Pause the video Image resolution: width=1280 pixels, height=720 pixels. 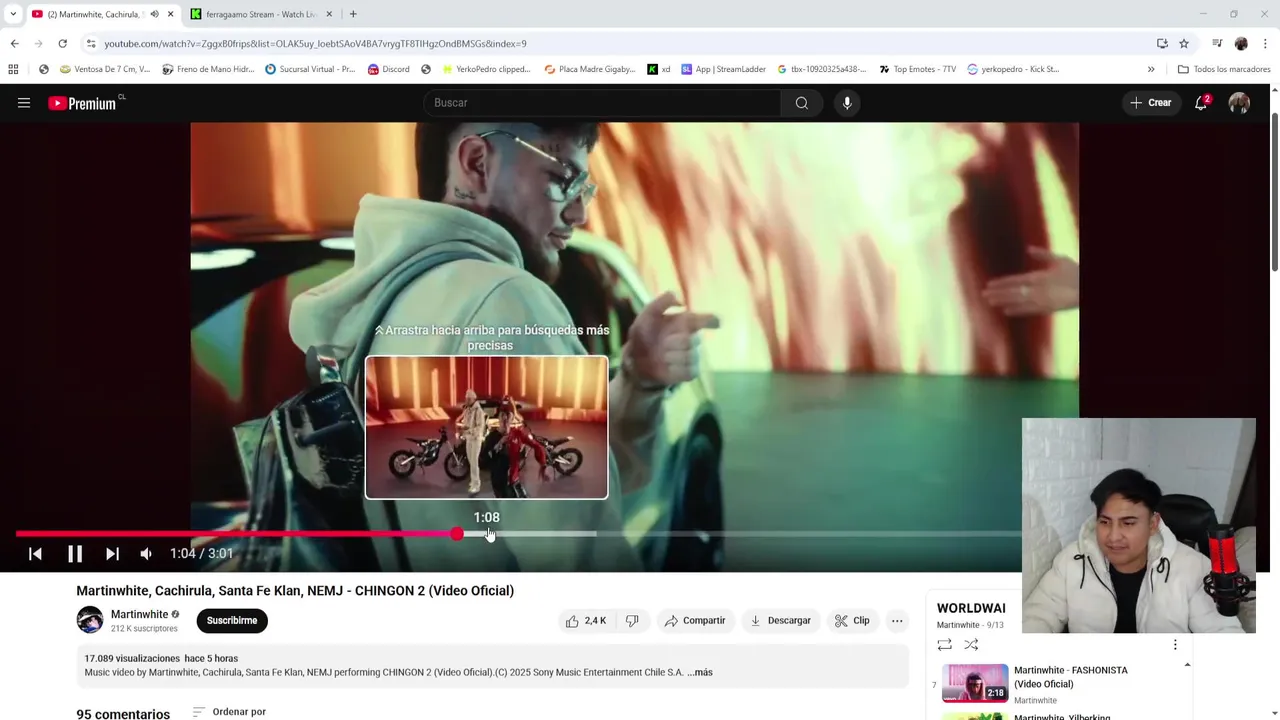75,554
